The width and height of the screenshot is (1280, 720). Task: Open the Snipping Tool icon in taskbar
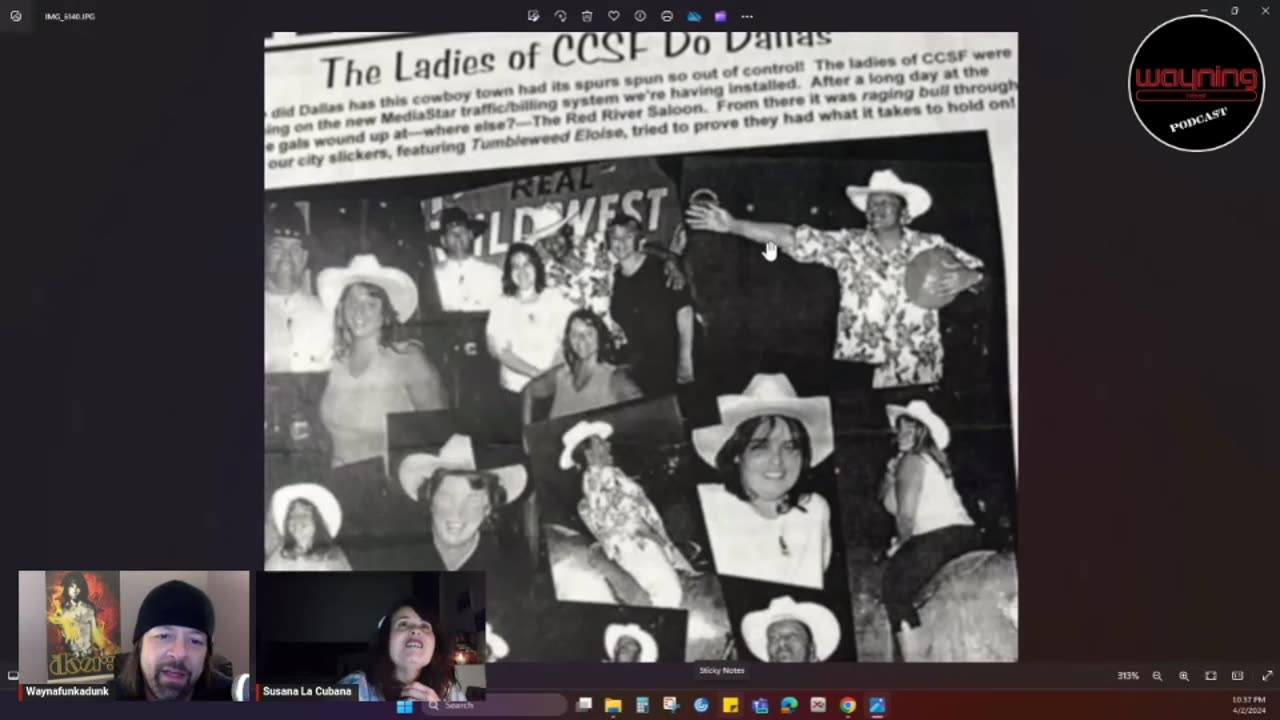[x=671, y=706]
